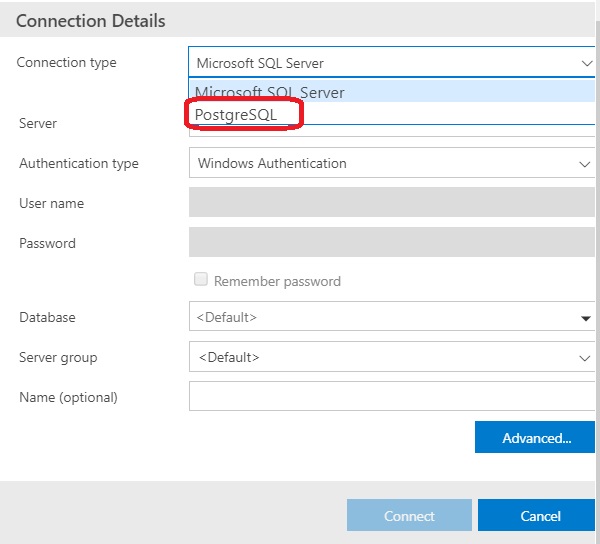
Task: Click the Advanced... button
Action: [536, 437]
